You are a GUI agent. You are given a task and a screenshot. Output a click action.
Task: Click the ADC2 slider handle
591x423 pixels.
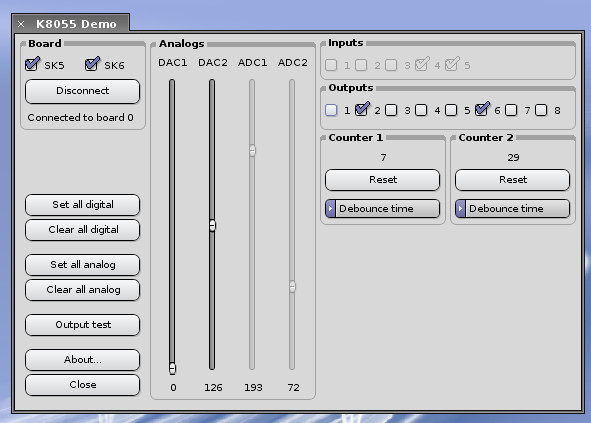click(292, 286)
